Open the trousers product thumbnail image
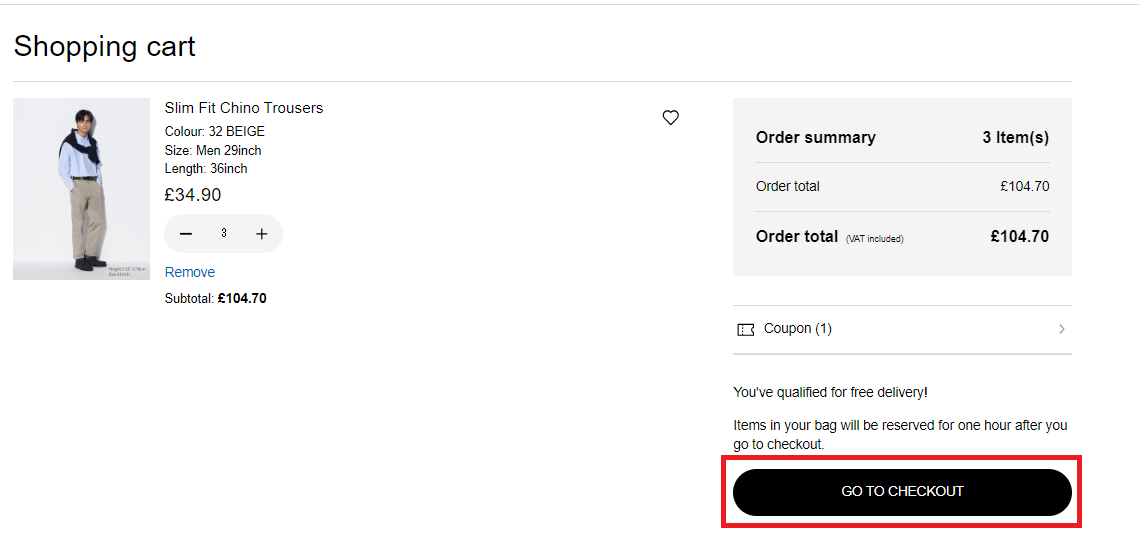The width and height of the screenshot is (1140, 559). click(81, 189)
